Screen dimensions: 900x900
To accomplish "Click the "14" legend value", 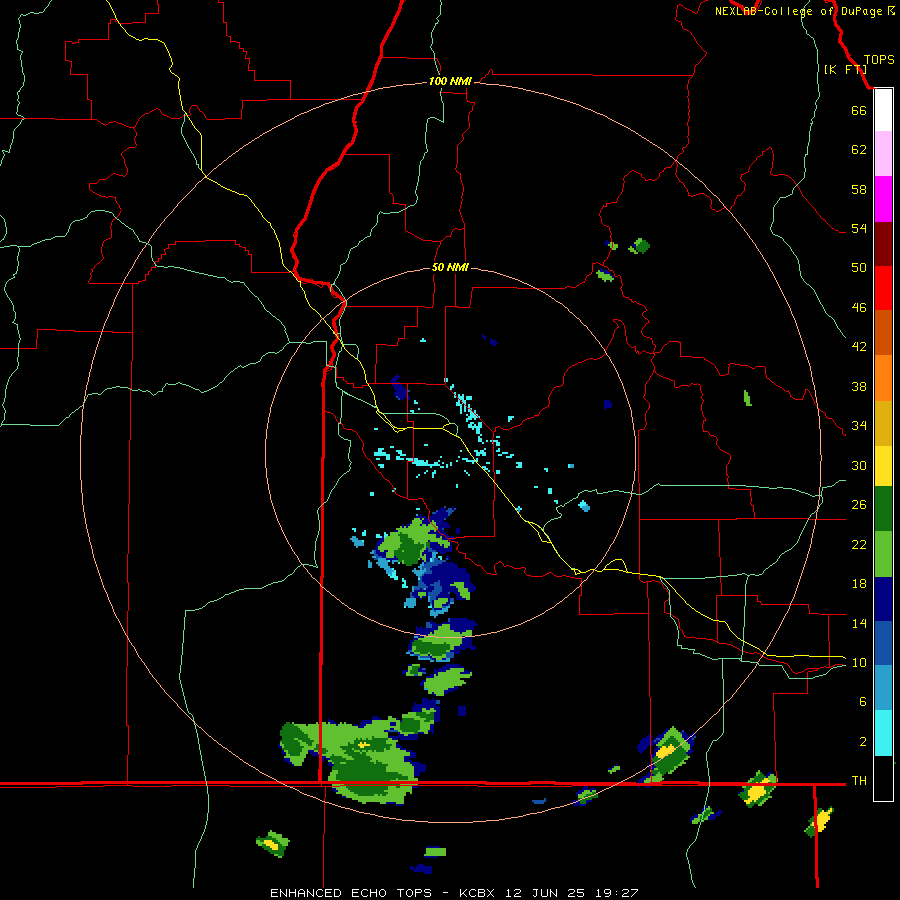I will (859, 623).
